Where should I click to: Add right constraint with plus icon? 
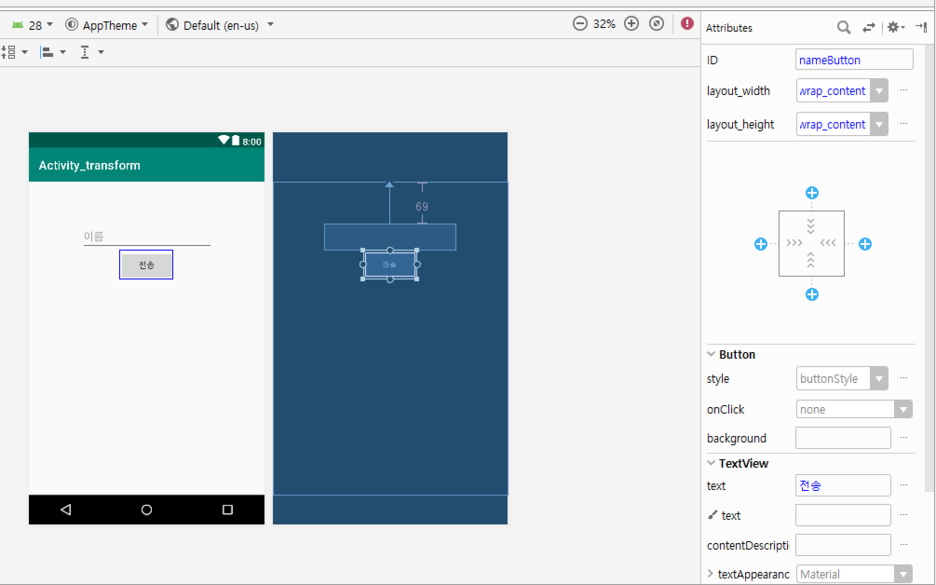tap(865, 244)
